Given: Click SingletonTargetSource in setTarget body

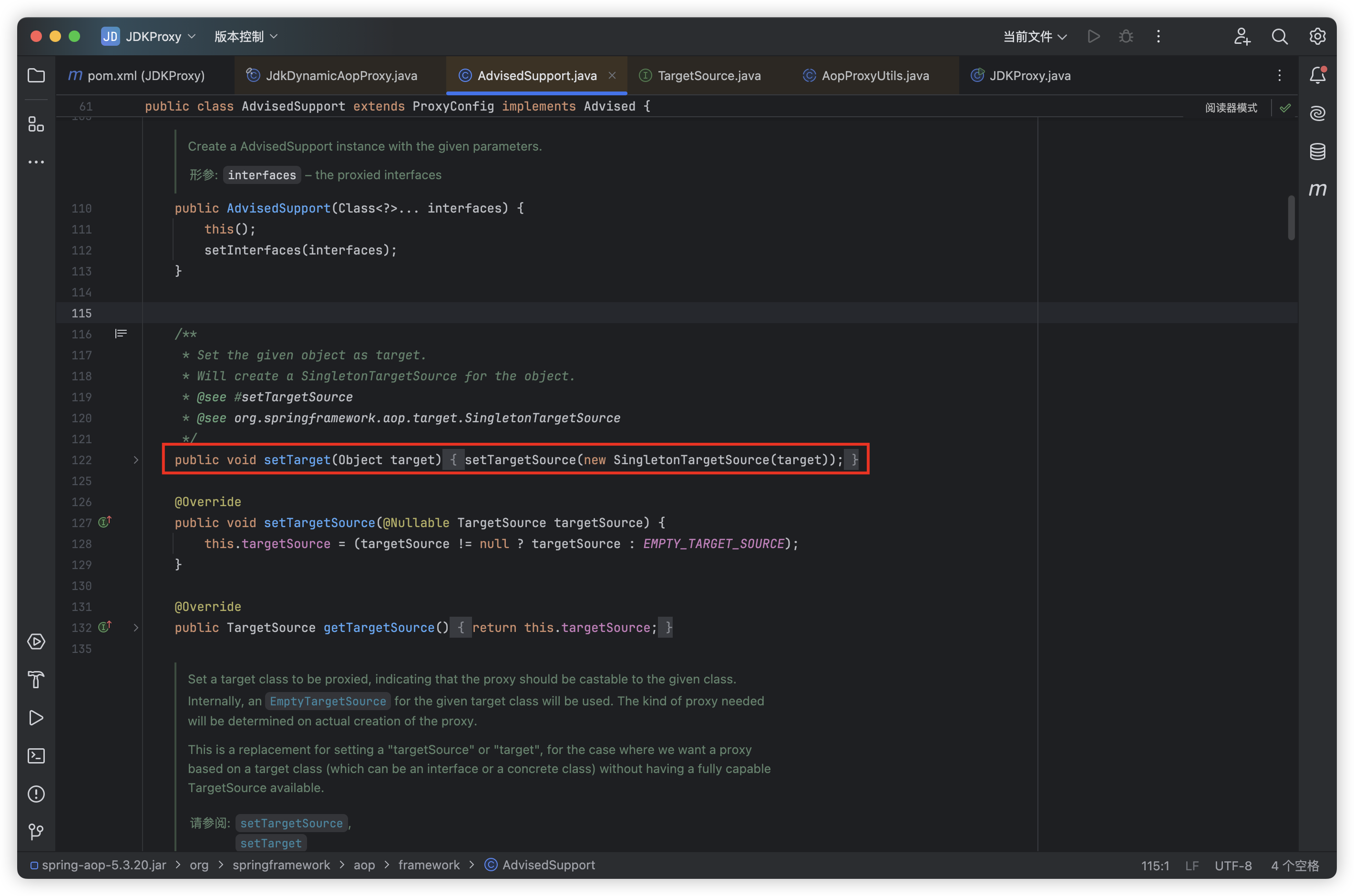Looking at the screenshot, I should click(x=691, y=460).
